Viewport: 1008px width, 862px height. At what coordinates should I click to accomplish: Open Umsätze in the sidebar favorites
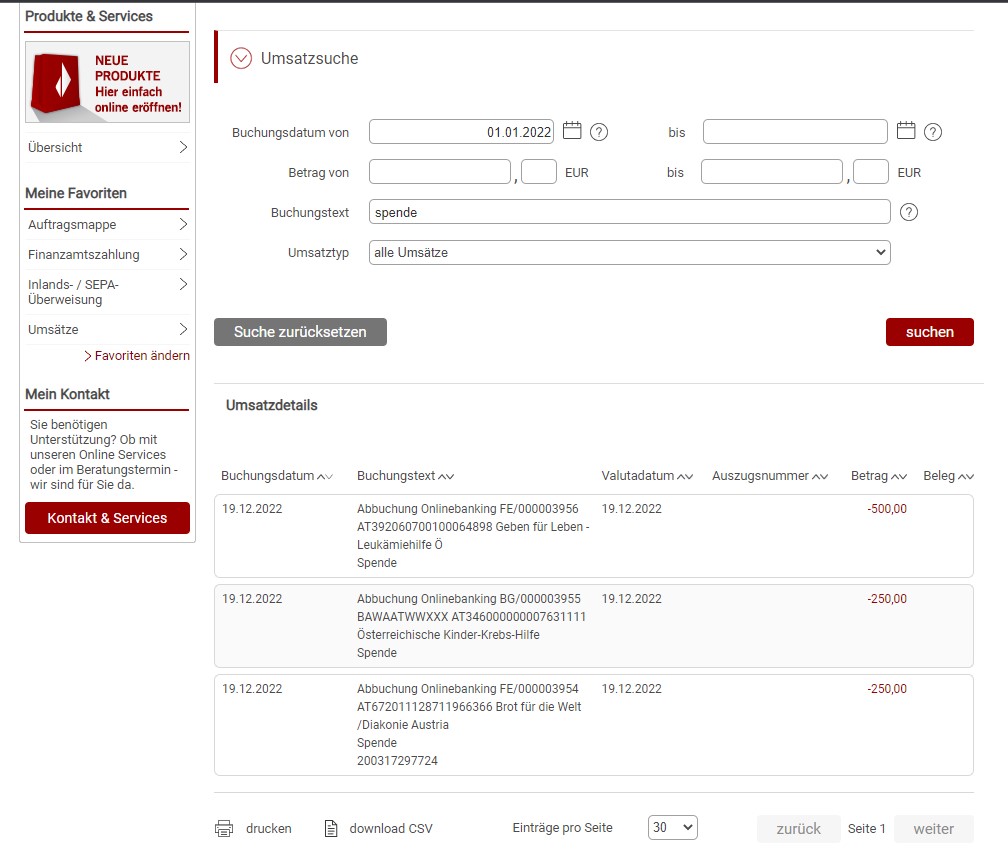(x=107, y=329)
